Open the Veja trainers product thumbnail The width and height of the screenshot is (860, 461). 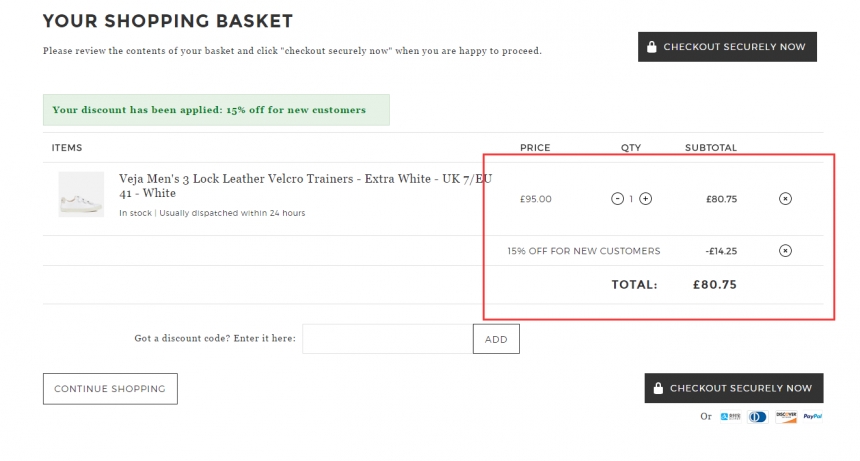(x=81, y=195)
